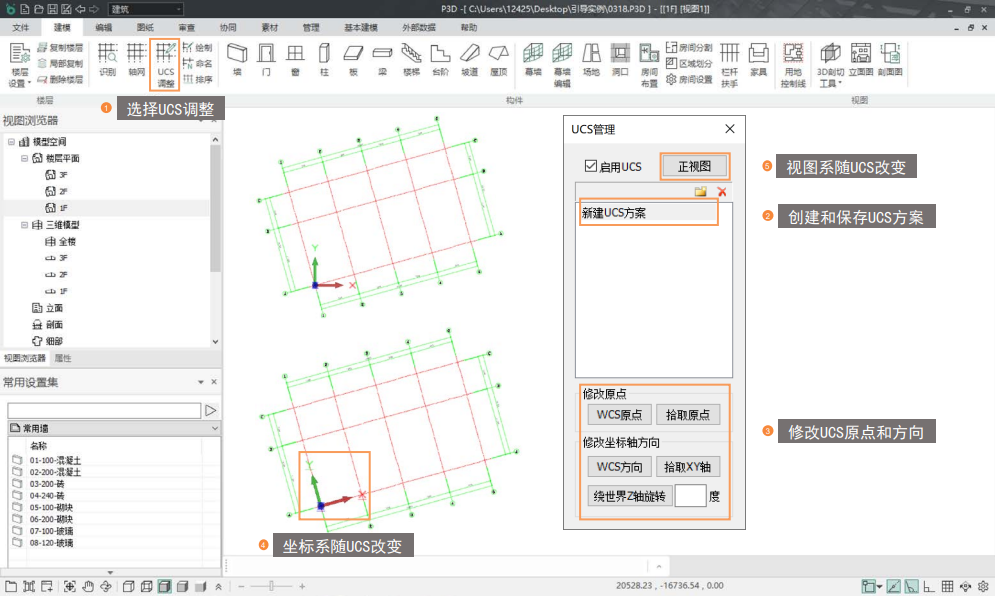This screenshot has height=596, width=995.
Task: Select the pan hand tool in bottom toolbar
Action: click(x=88, y=586)
